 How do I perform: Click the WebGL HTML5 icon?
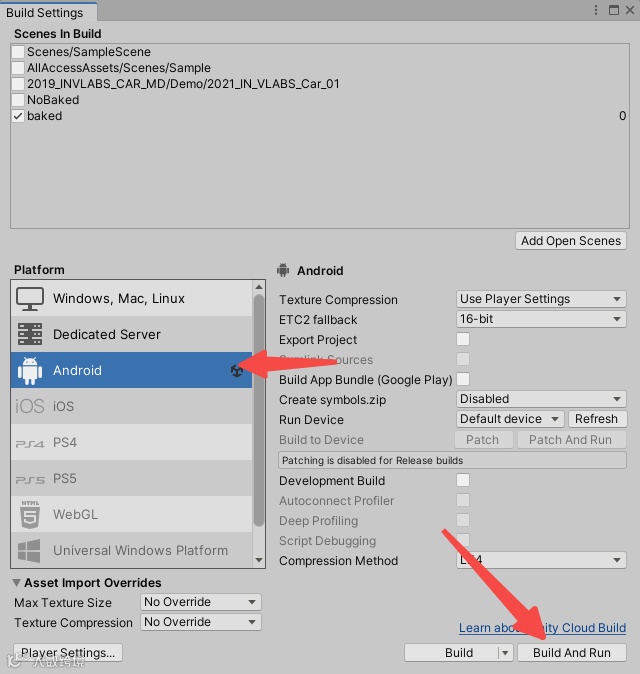30,514
